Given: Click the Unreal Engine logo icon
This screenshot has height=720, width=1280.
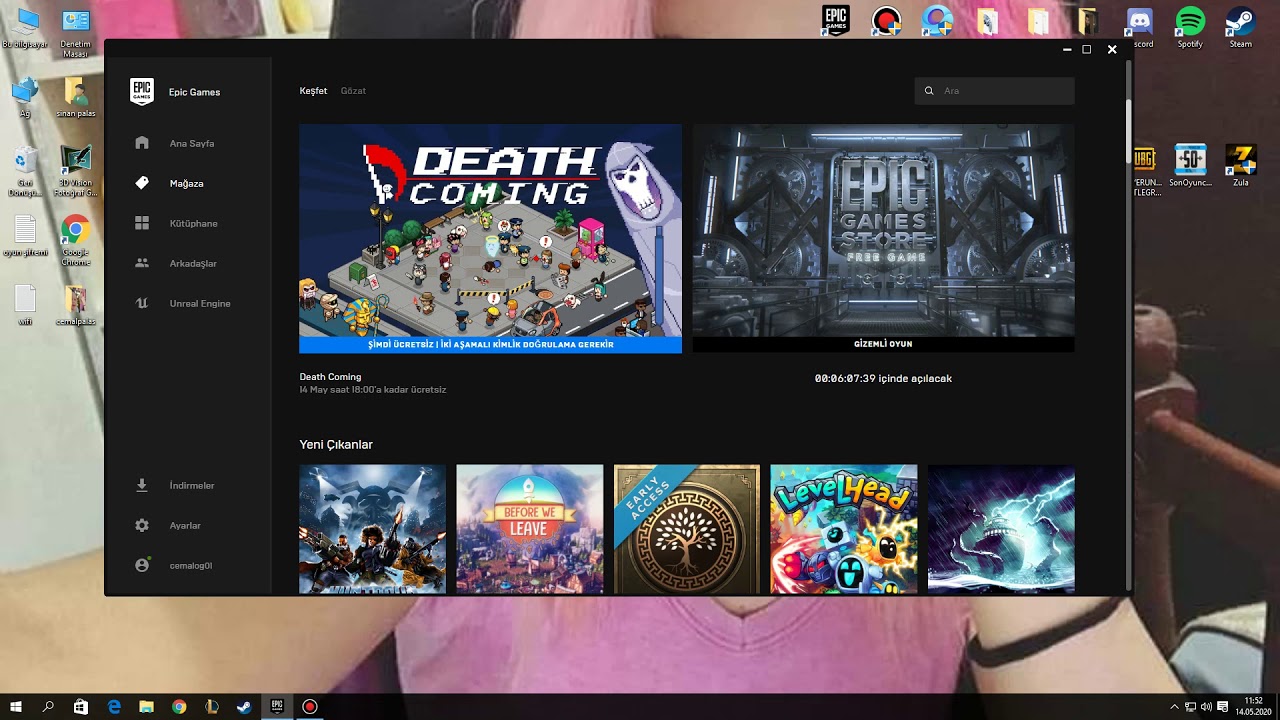Looking at the screenshot, I should point(142,303).
